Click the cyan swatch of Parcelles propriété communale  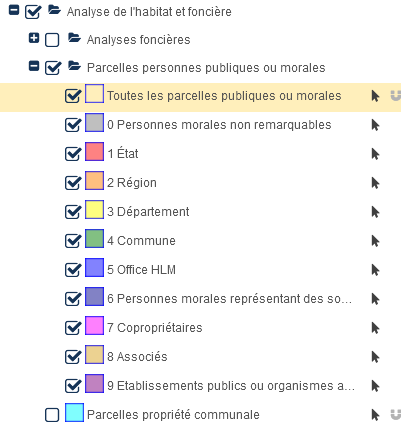click(74, 413)
